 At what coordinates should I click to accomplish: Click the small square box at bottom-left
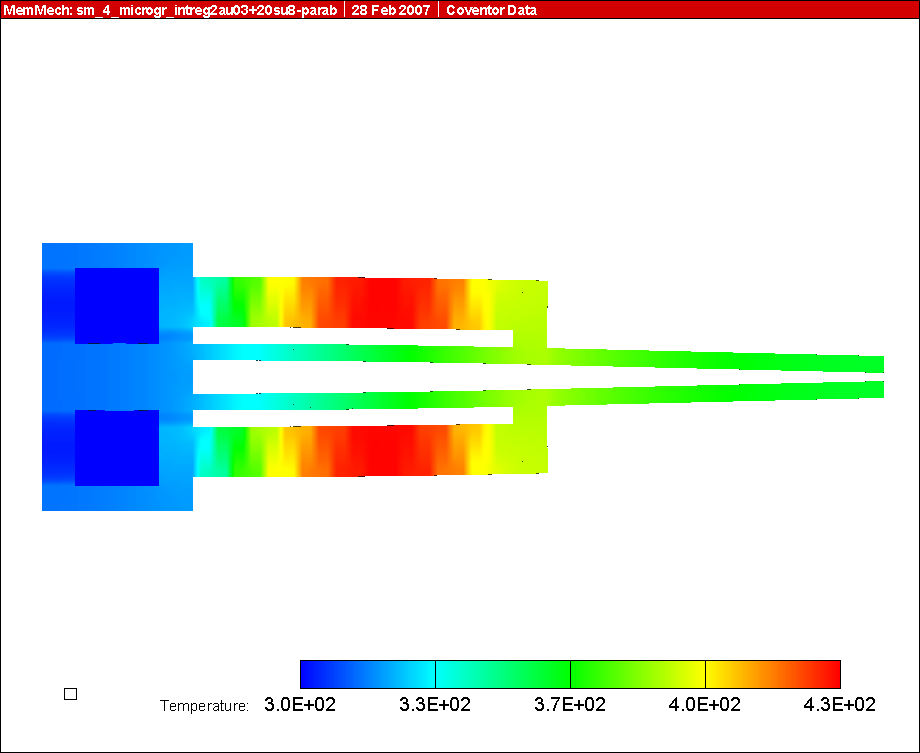pos(70,694)
